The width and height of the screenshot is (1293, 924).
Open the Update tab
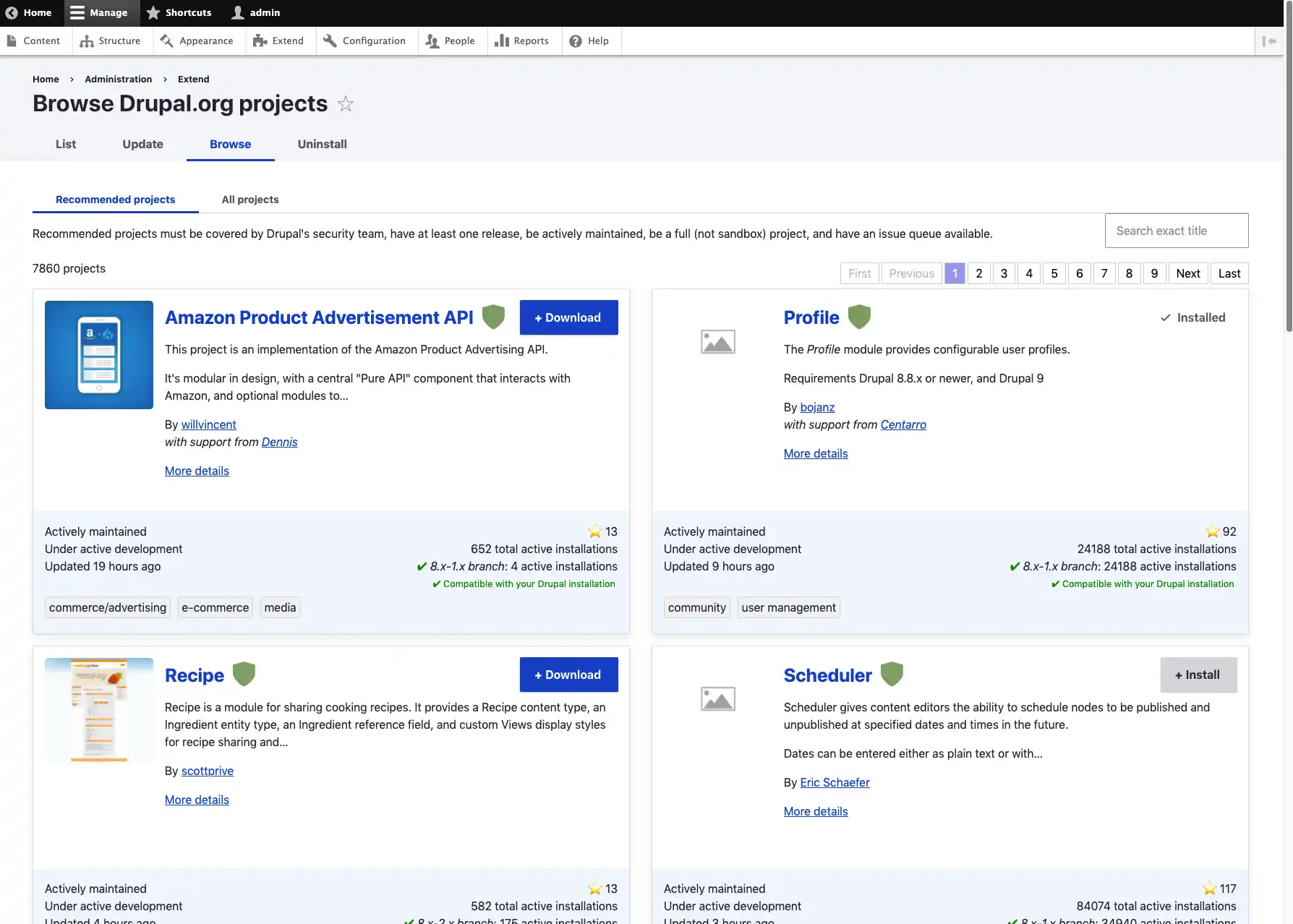(142, 144)
